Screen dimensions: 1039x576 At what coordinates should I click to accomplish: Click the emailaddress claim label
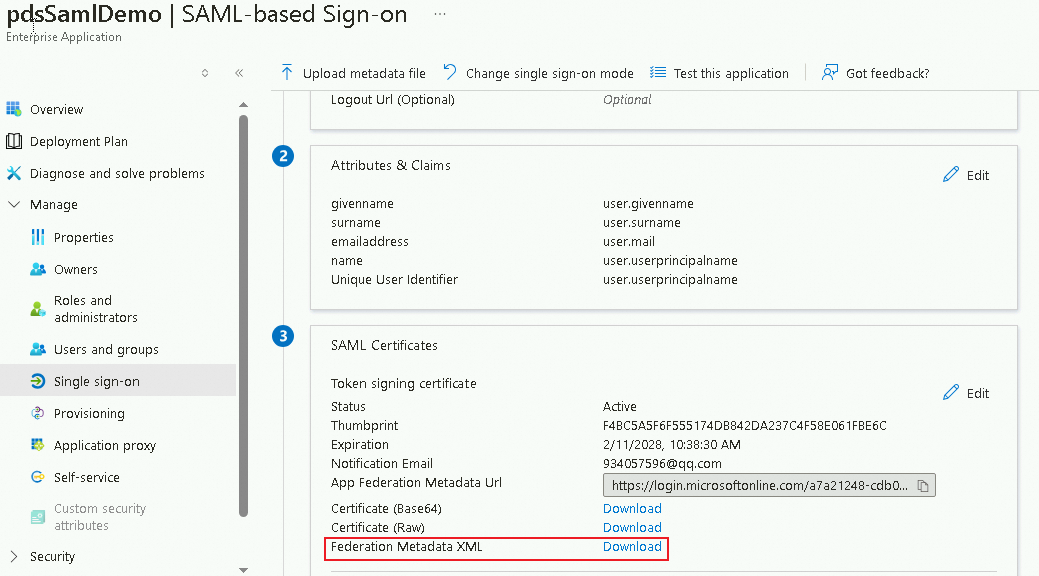[x=370, y=242]
